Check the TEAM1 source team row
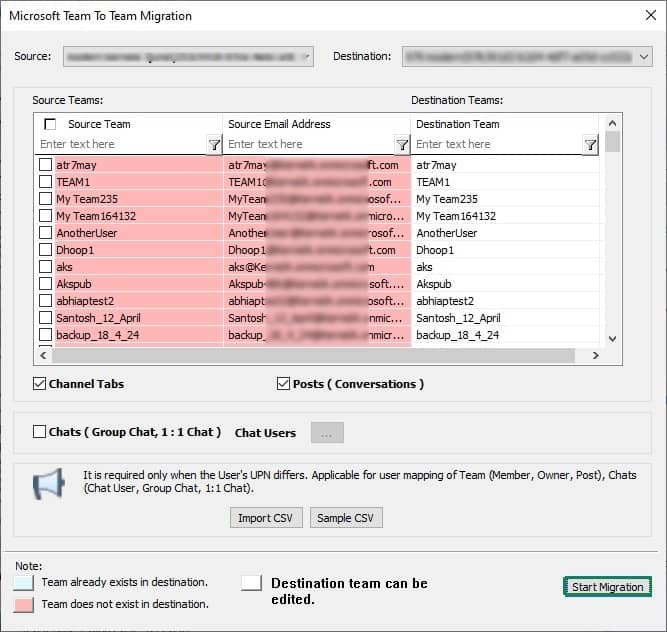Screen dimensions: 667x632 [x=46, y=182]
